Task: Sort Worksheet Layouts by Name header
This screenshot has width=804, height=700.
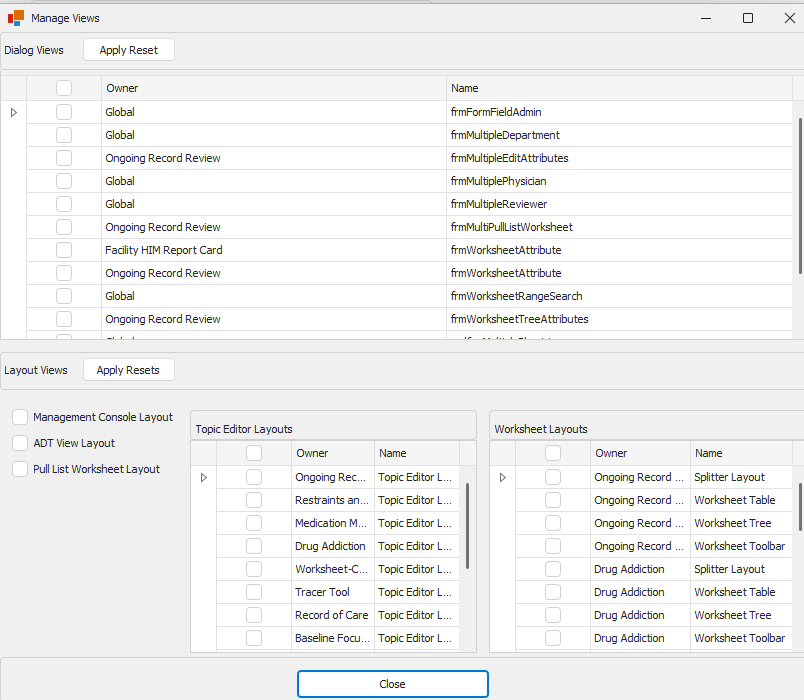Action: point(741,453)
